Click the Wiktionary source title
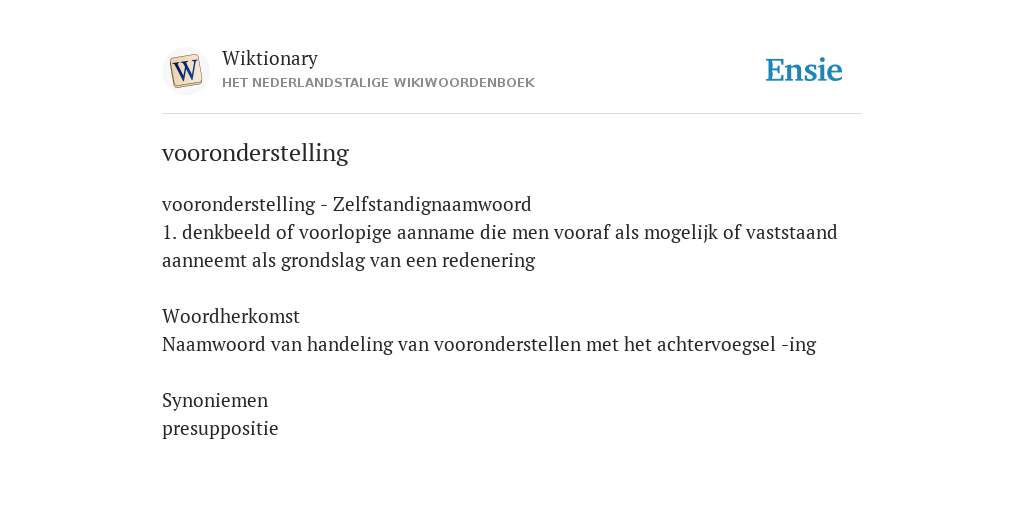This screenshot has width=1024, height=512. pyautogui.click(x=270, y=58)
